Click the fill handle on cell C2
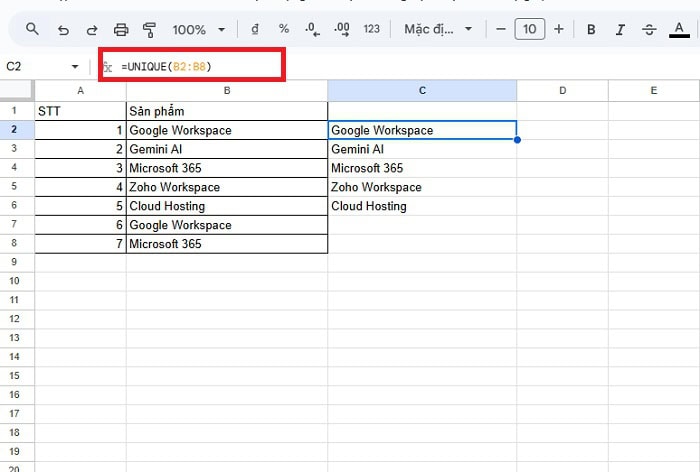The width and height of the screenshot is (700, 472). [517, 140]
